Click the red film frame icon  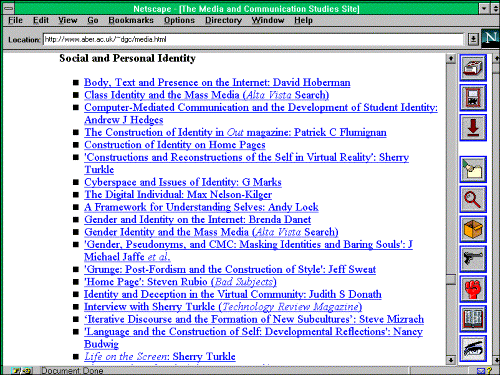tap(473, 98)
